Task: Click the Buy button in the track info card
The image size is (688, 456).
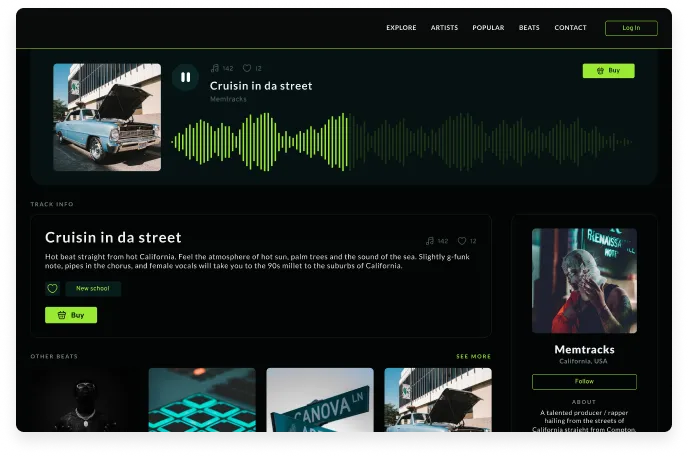Action: point(71,315)
